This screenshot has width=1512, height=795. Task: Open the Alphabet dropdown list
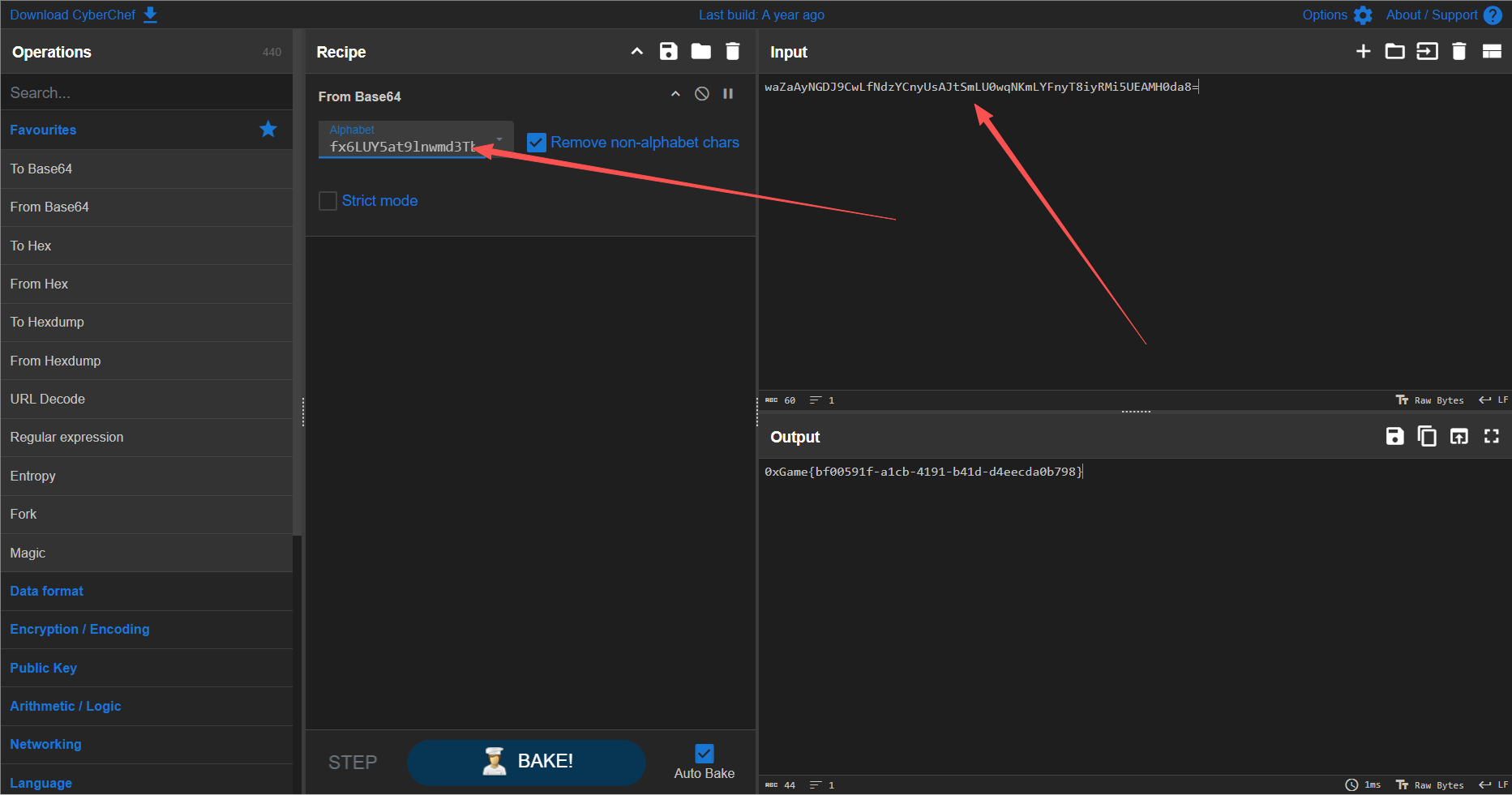pos(499,140)
